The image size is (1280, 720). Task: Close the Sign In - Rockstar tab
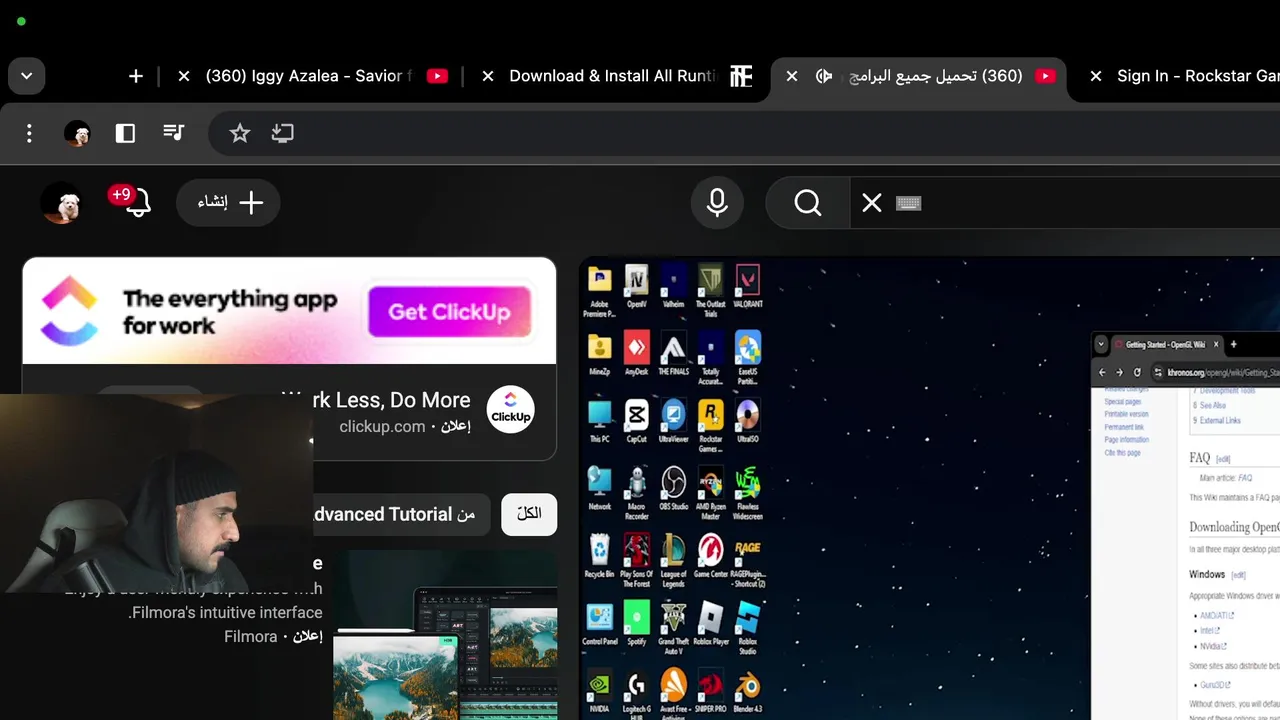[x=1096, y=76]
